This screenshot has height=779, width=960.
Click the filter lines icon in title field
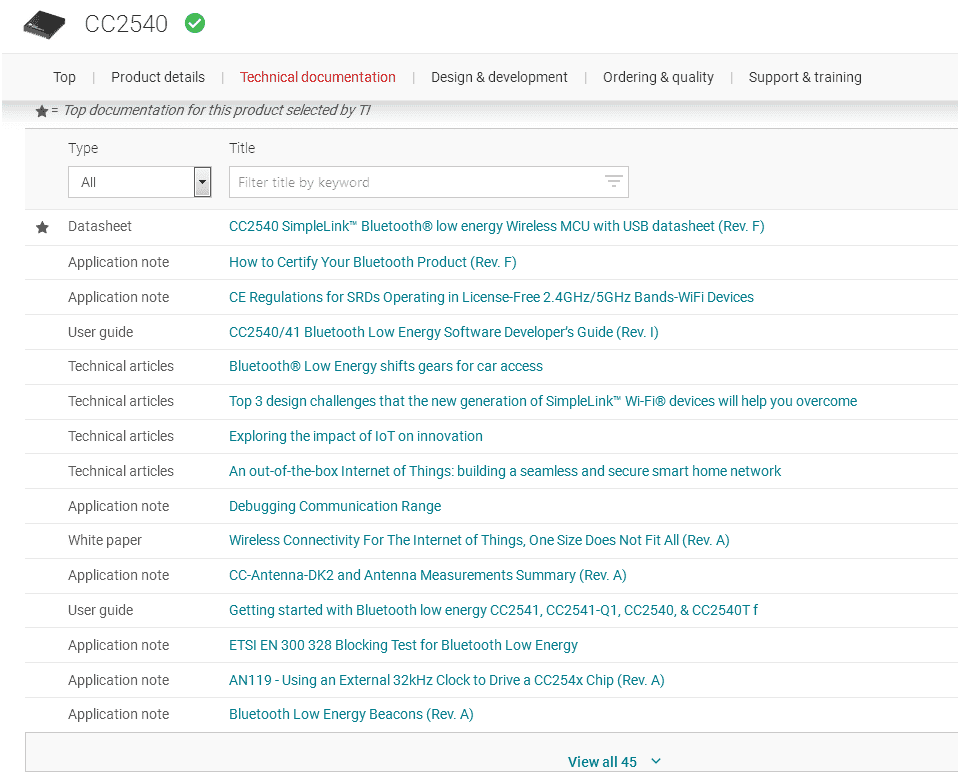pos(613,182)
